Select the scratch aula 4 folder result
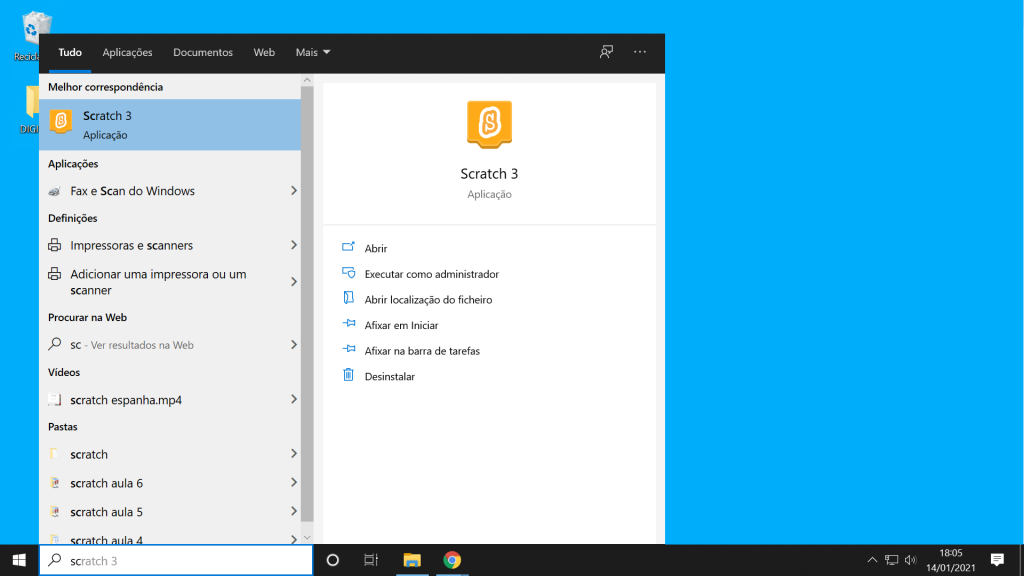Image resolution: width=1024 pixels, height=576 pixels. (x=170, y=538)
